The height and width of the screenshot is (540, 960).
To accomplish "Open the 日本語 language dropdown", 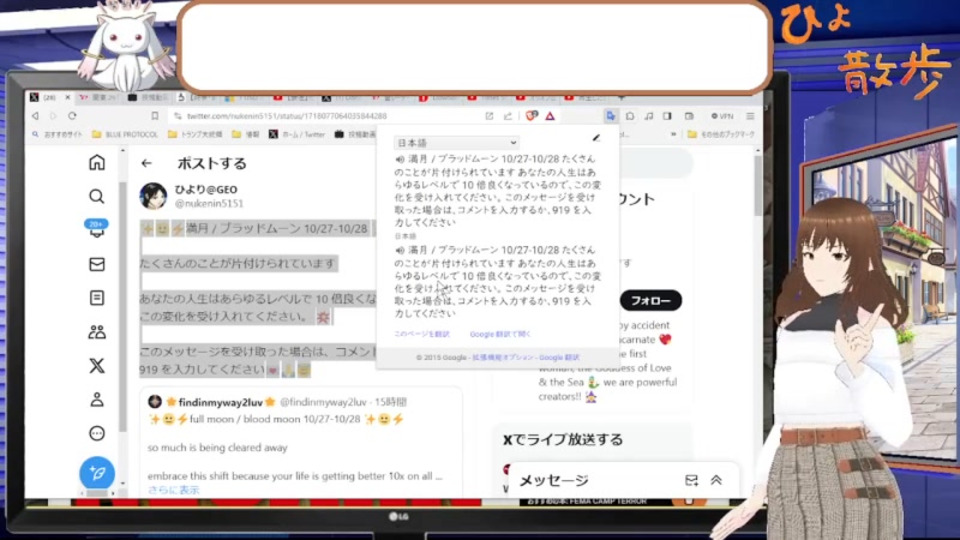I will [457, 143].
